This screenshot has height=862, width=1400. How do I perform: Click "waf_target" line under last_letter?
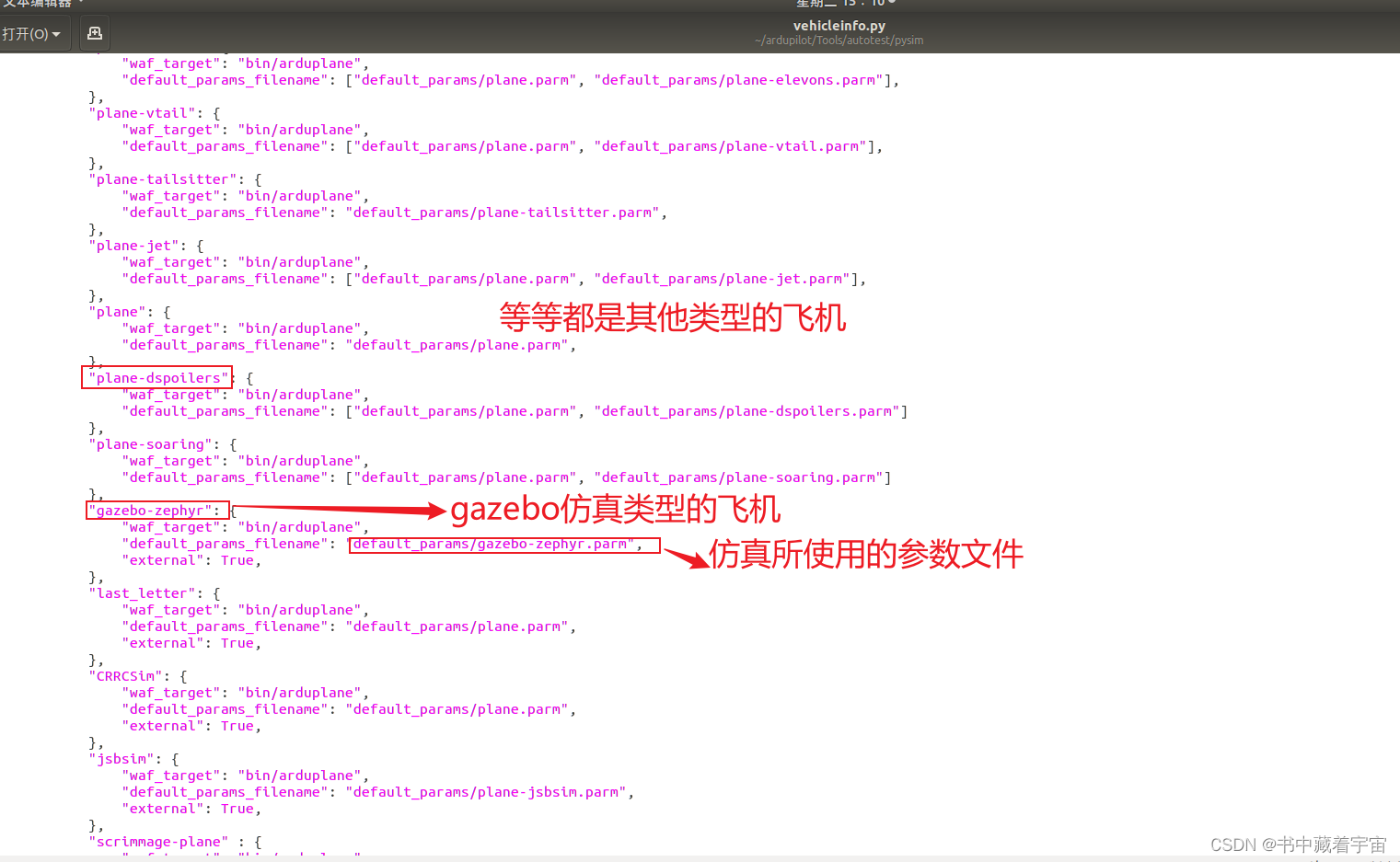point(245,610)
